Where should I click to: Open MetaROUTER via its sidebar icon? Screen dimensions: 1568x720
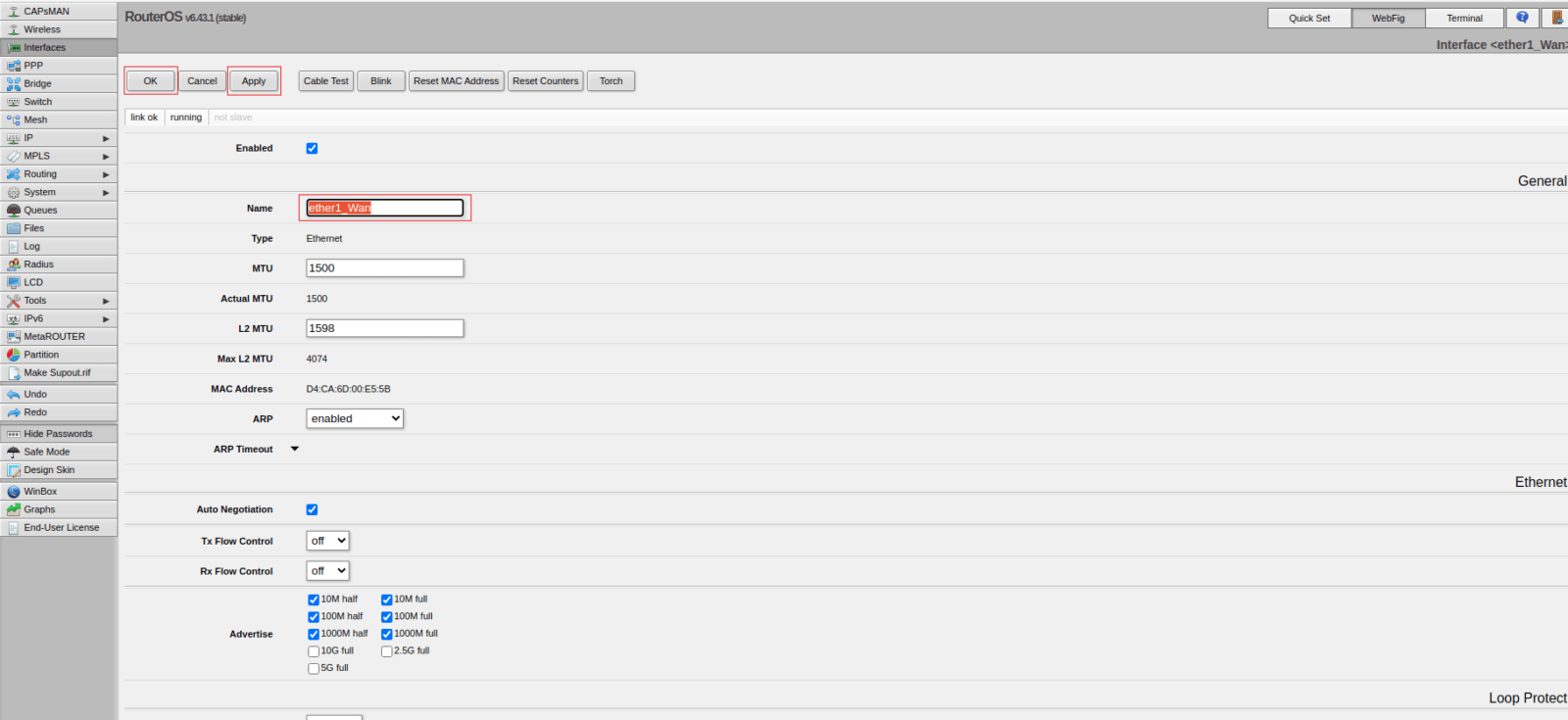click(x=14, y=337)
